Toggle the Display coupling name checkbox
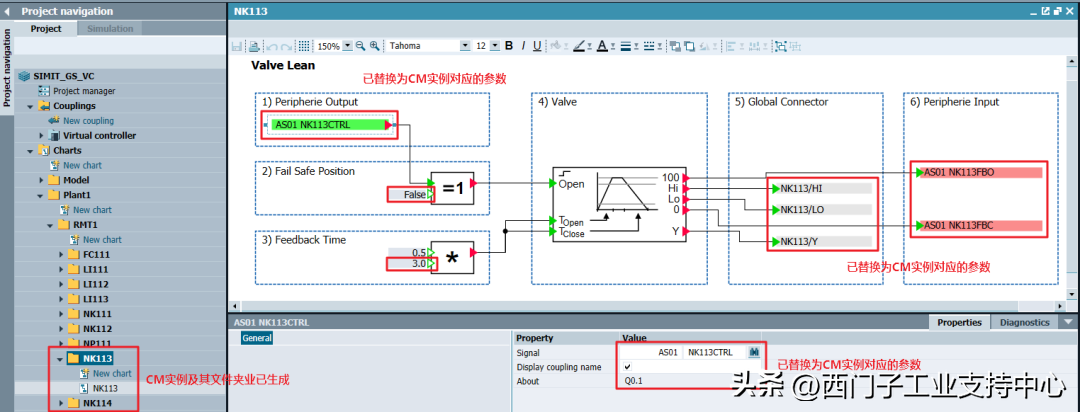Screen dimensions: 1080x412 pyautogui.click(x=627, y=367)
